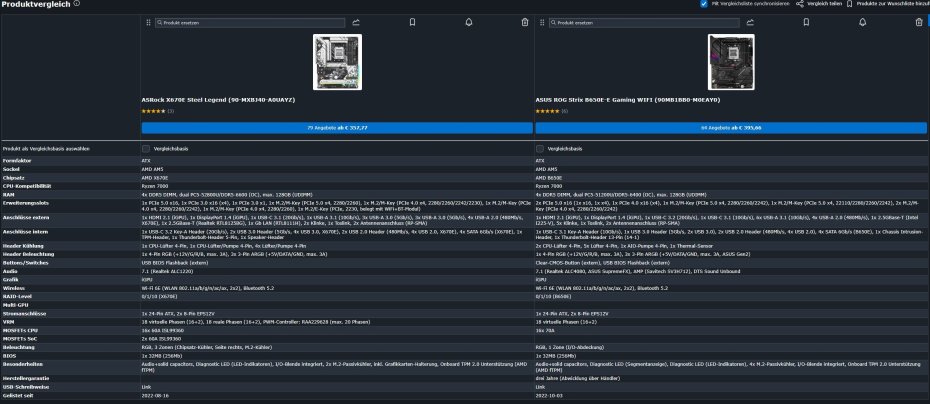Click ASRock 'Link' in USB-Schreibweise row

(x=145, y=387)
